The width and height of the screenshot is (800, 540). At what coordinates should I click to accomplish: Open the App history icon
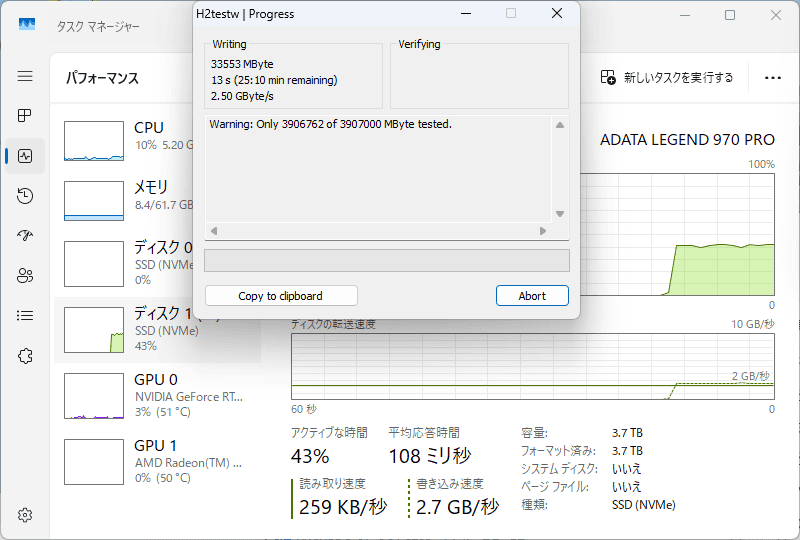pyautogui.click(x=25, y=196)
